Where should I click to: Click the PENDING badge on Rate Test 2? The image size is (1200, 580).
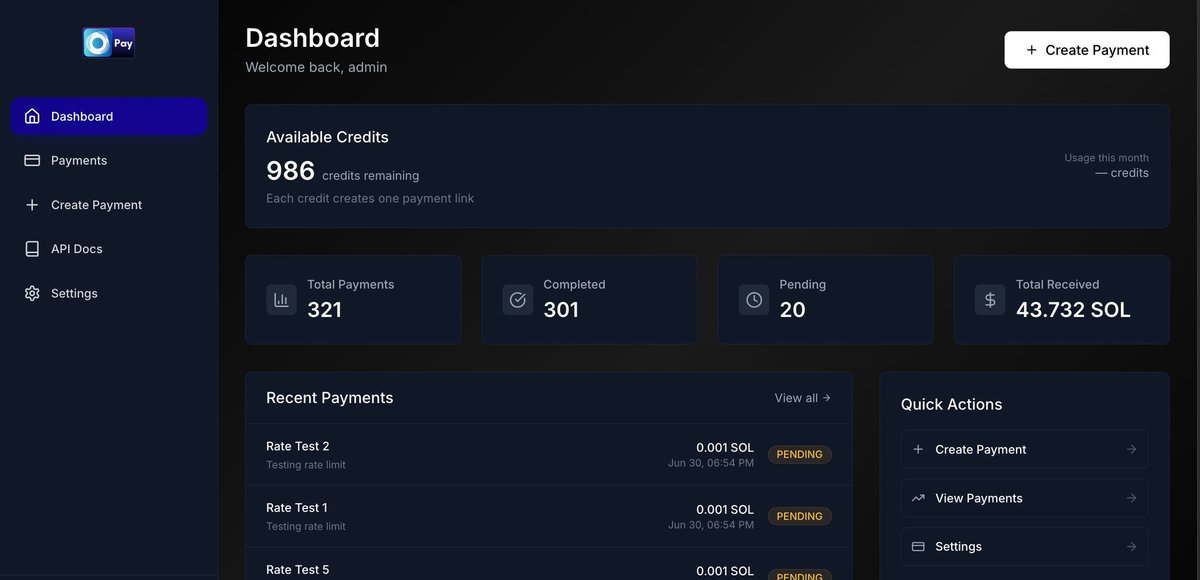(x=800, y=455)
